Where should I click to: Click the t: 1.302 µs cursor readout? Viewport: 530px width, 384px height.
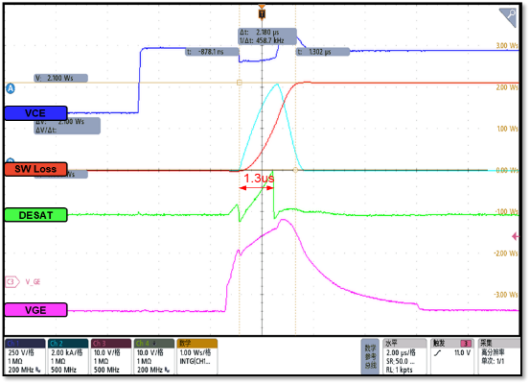(323, 52)
